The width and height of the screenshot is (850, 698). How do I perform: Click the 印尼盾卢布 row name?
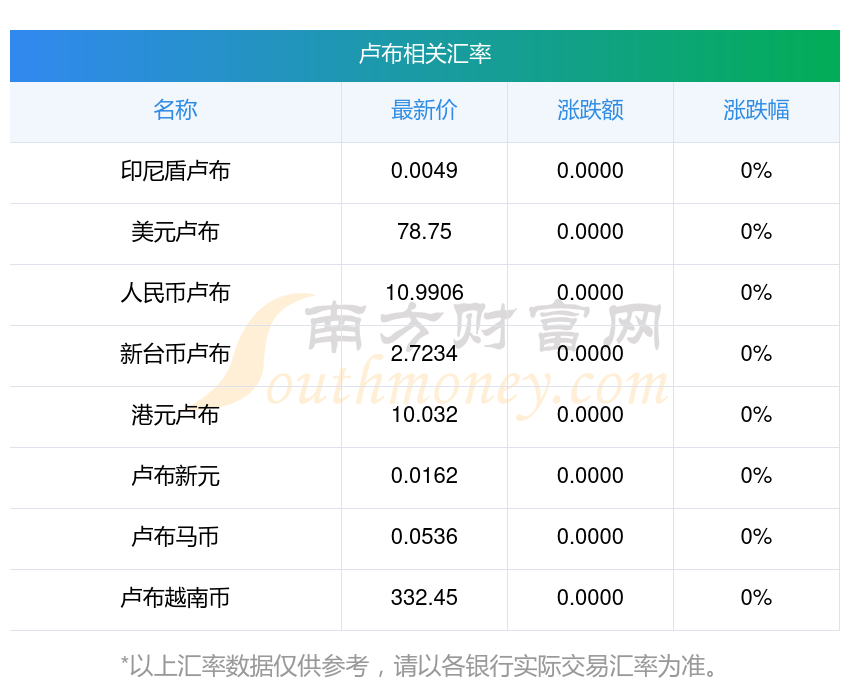point(175,171)
